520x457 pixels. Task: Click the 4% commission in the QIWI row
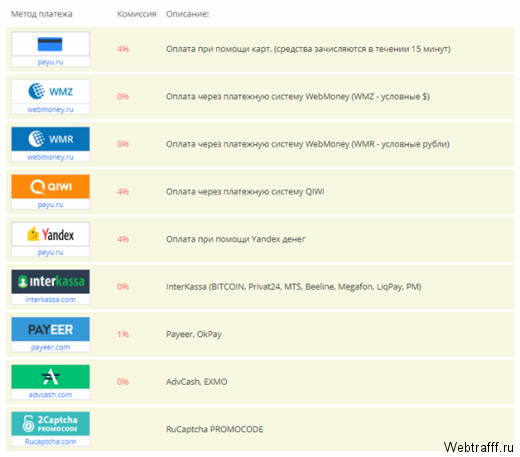pos(123,192)
